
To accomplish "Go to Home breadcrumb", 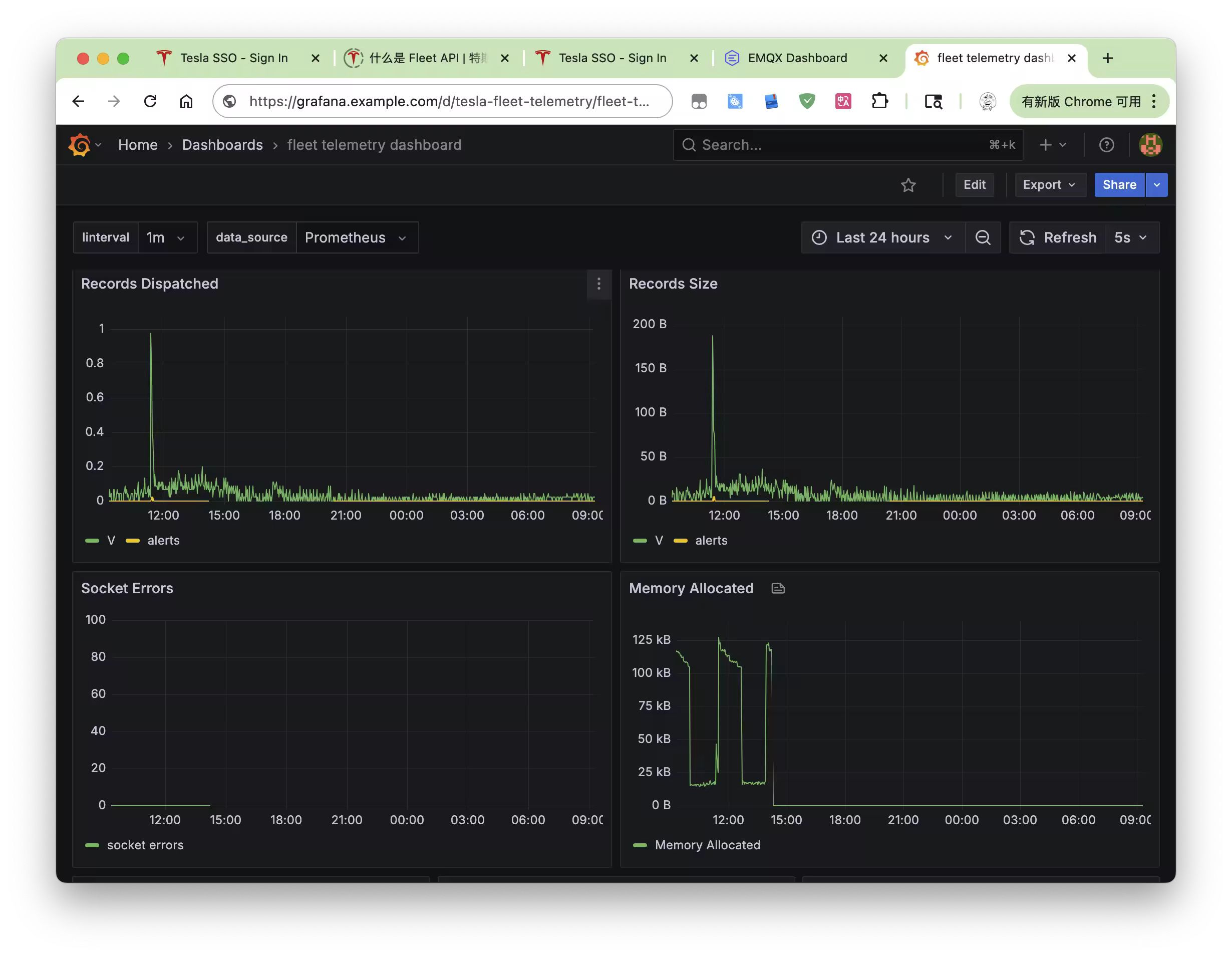I will click(138, 145).
